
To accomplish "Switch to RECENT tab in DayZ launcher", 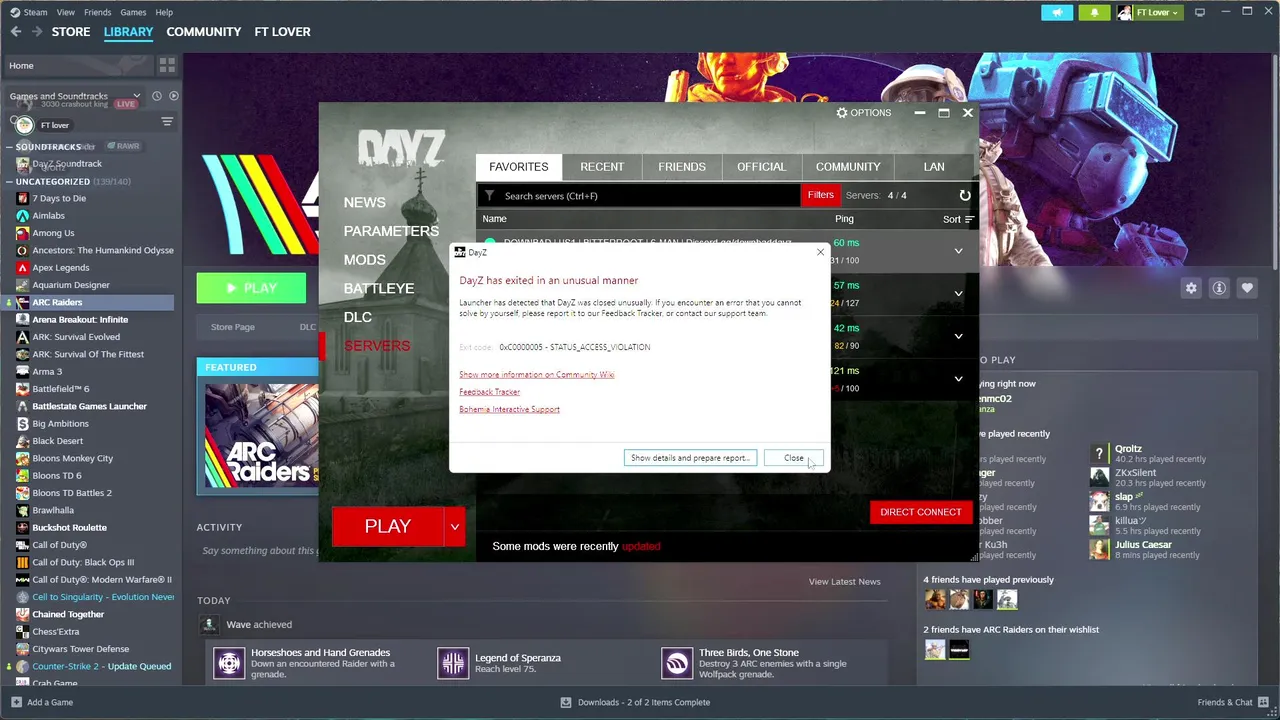I will [602, 167].
